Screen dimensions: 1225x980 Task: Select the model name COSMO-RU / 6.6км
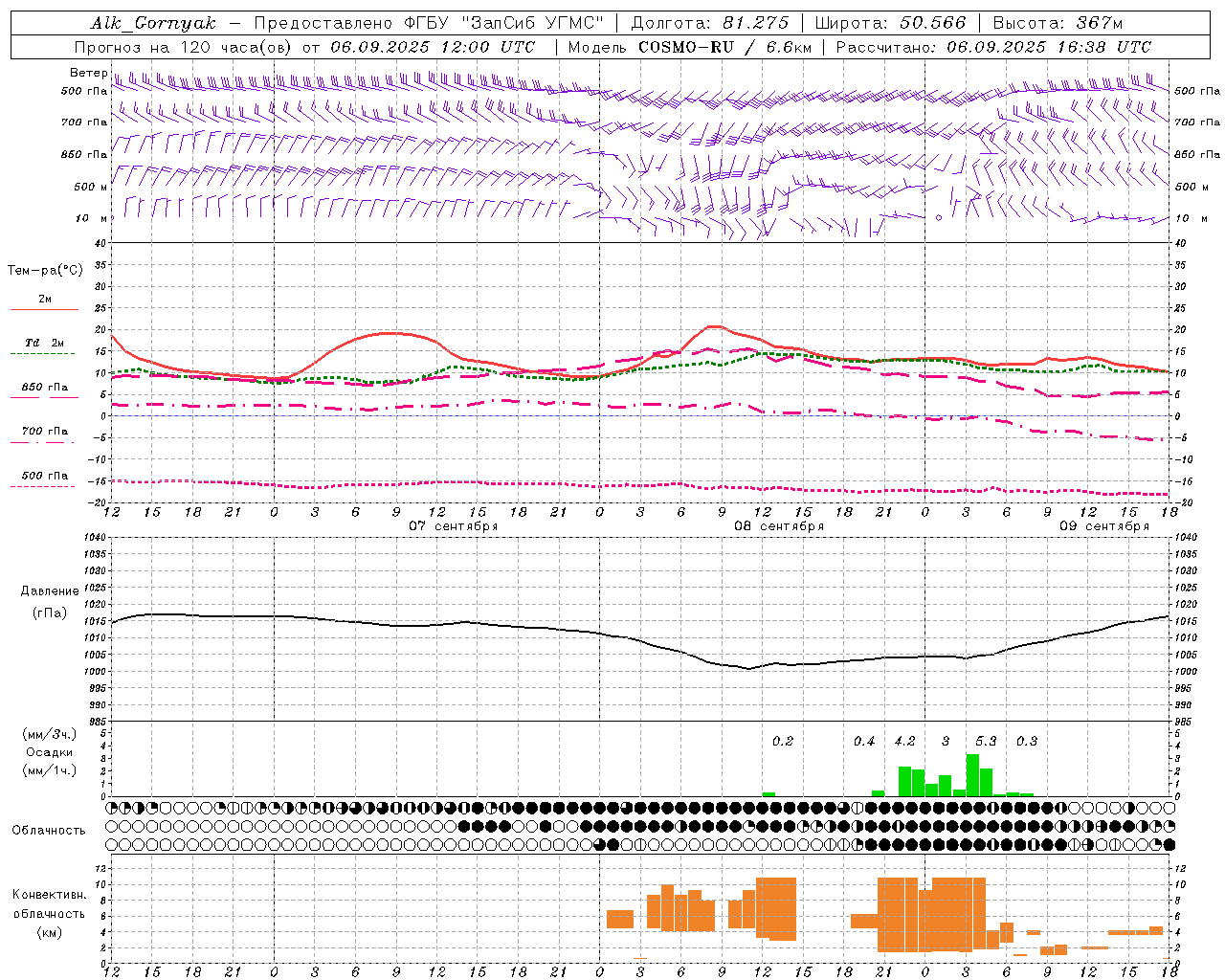click(725, 47)
